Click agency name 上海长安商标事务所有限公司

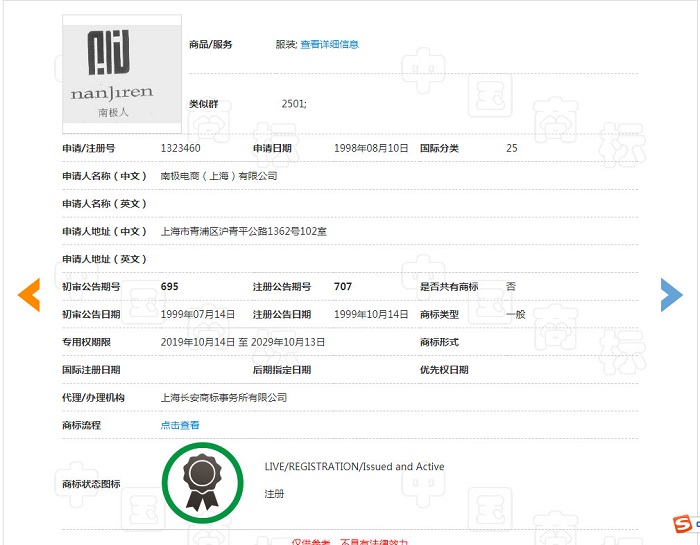click(x=224, y=397)
